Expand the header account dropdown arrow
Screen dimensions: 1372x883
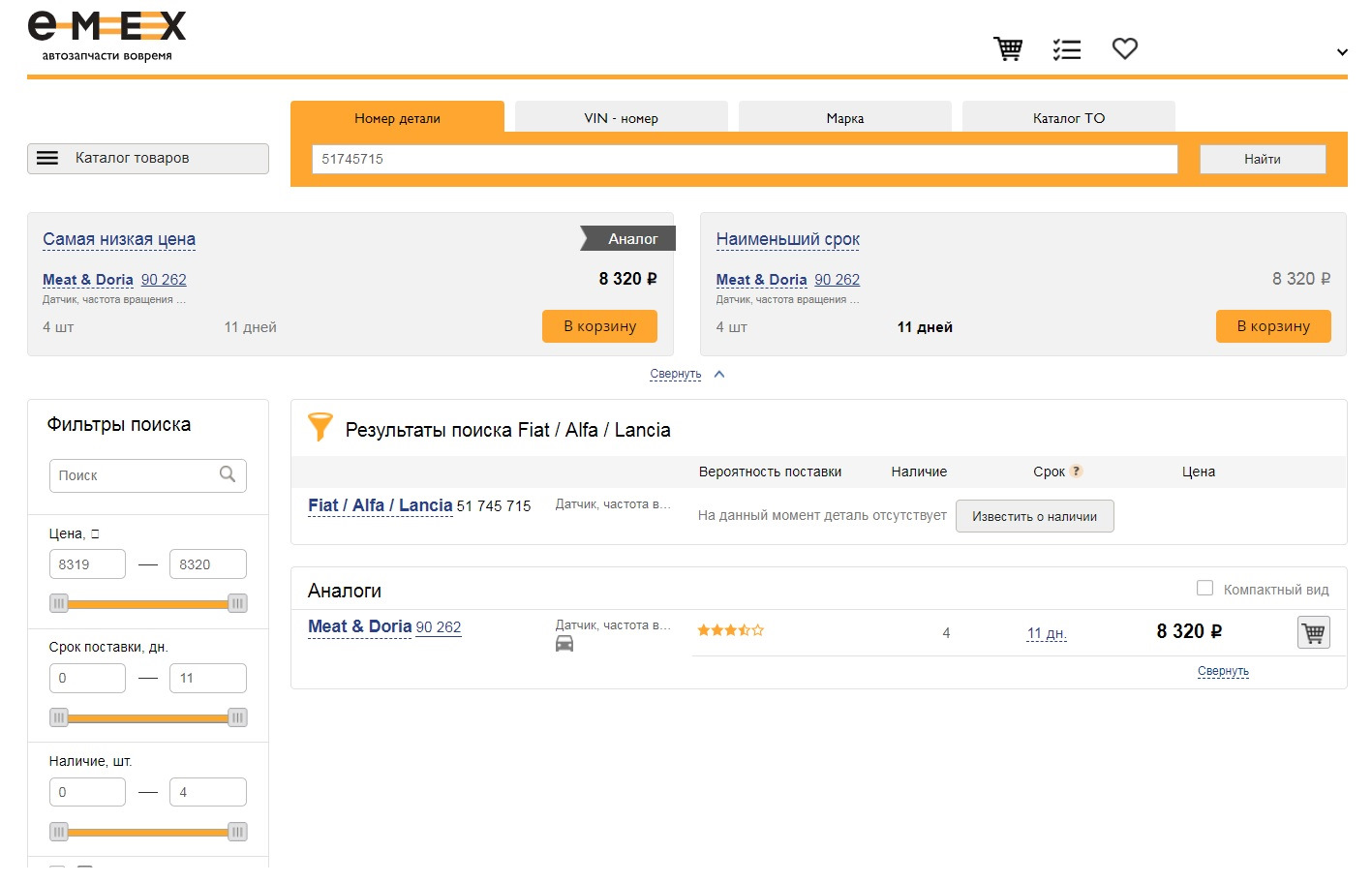pyautogui.click(x=1342, y=52)
